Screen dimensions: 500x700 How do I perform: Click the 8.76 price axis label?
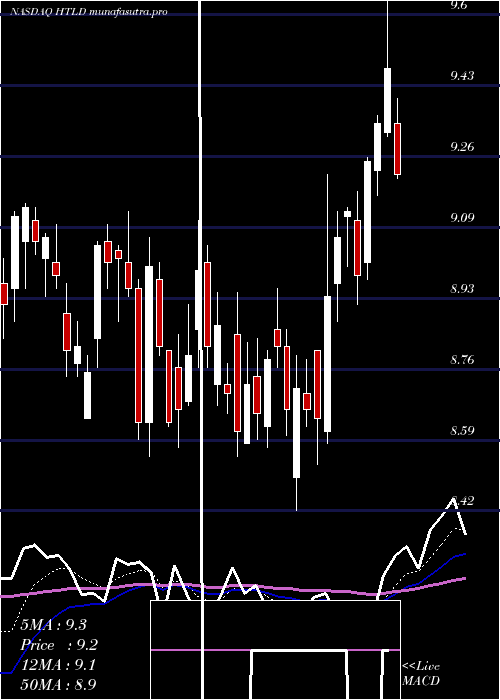[x=462, y=360]
